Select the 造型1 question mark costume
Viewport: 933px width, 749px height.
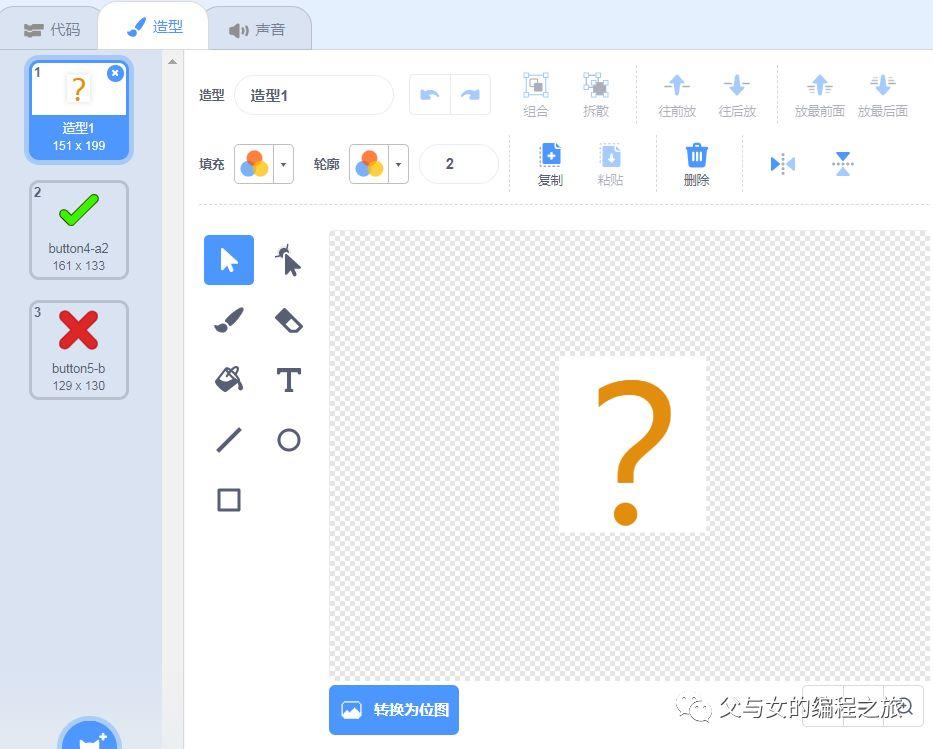(79, 109)
